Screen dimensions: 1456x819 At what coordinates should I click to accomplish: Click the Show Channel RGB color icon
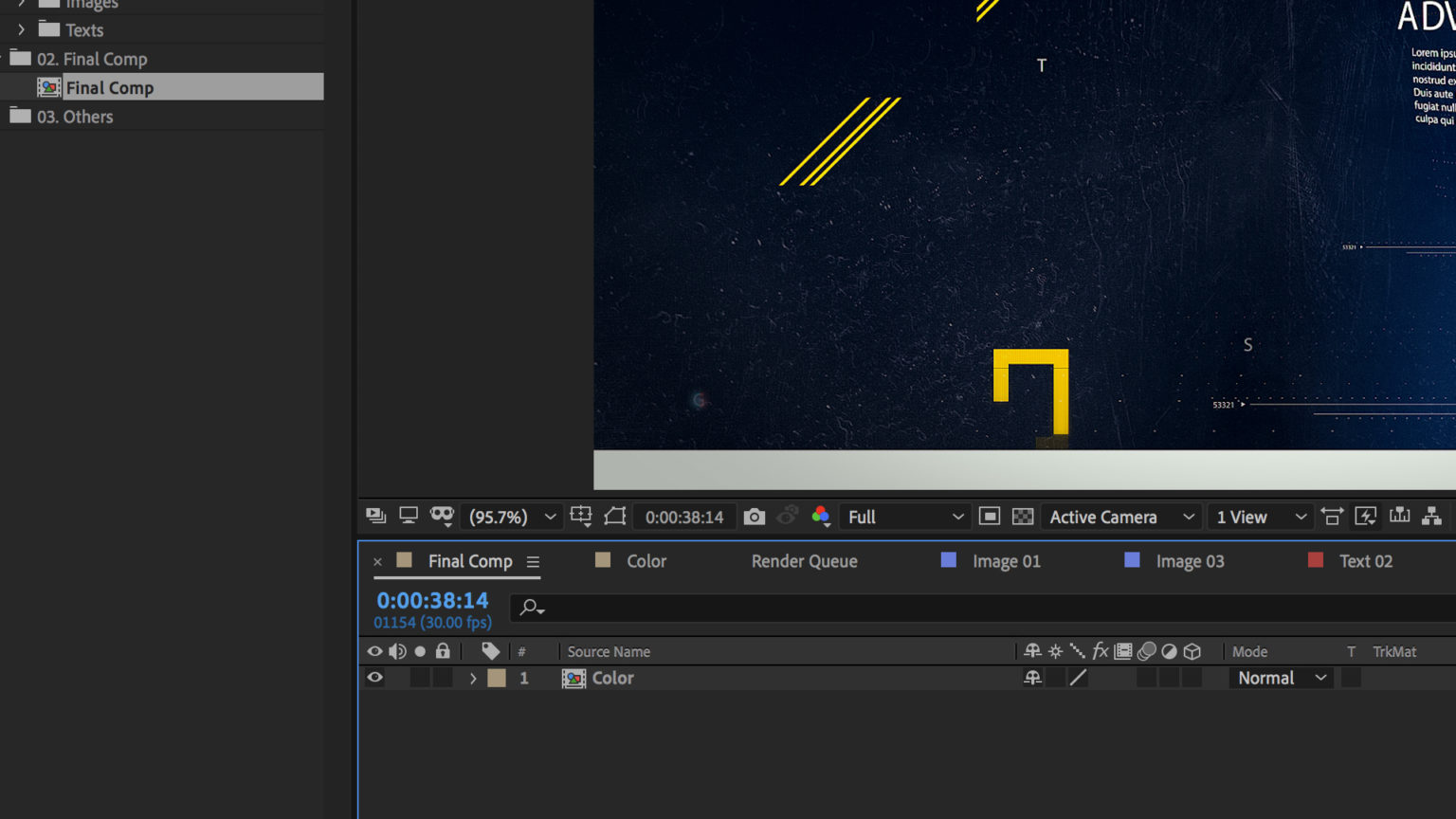(820, 517)
